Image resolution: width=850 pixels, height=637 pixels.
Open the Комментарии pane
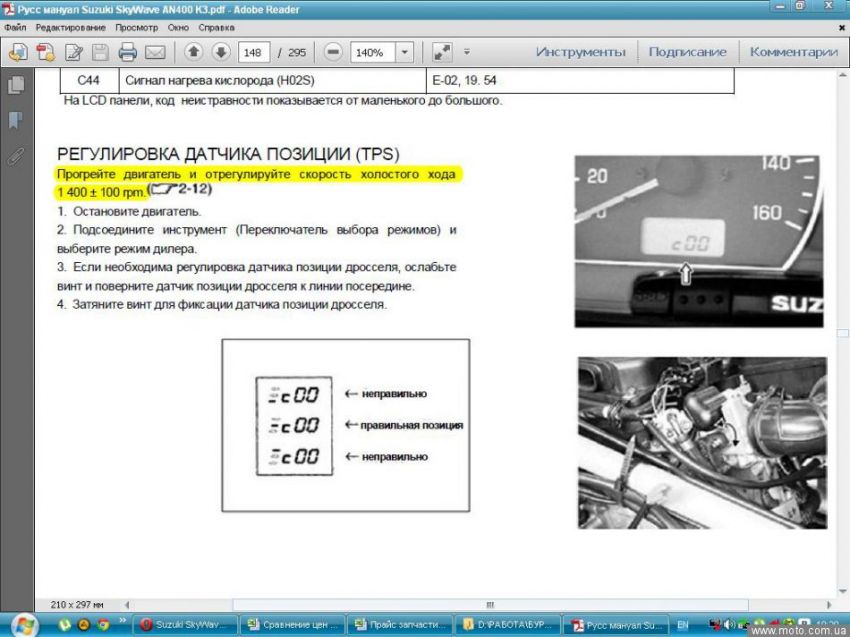tap(793, 52)
